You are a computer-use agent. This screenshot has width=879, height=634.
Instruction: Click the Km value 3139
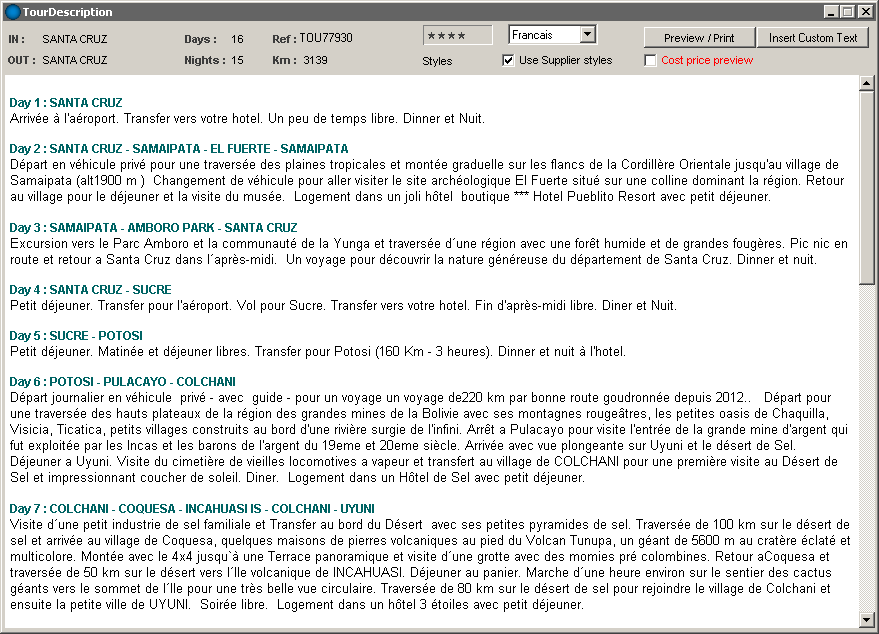tap(315, 60)
